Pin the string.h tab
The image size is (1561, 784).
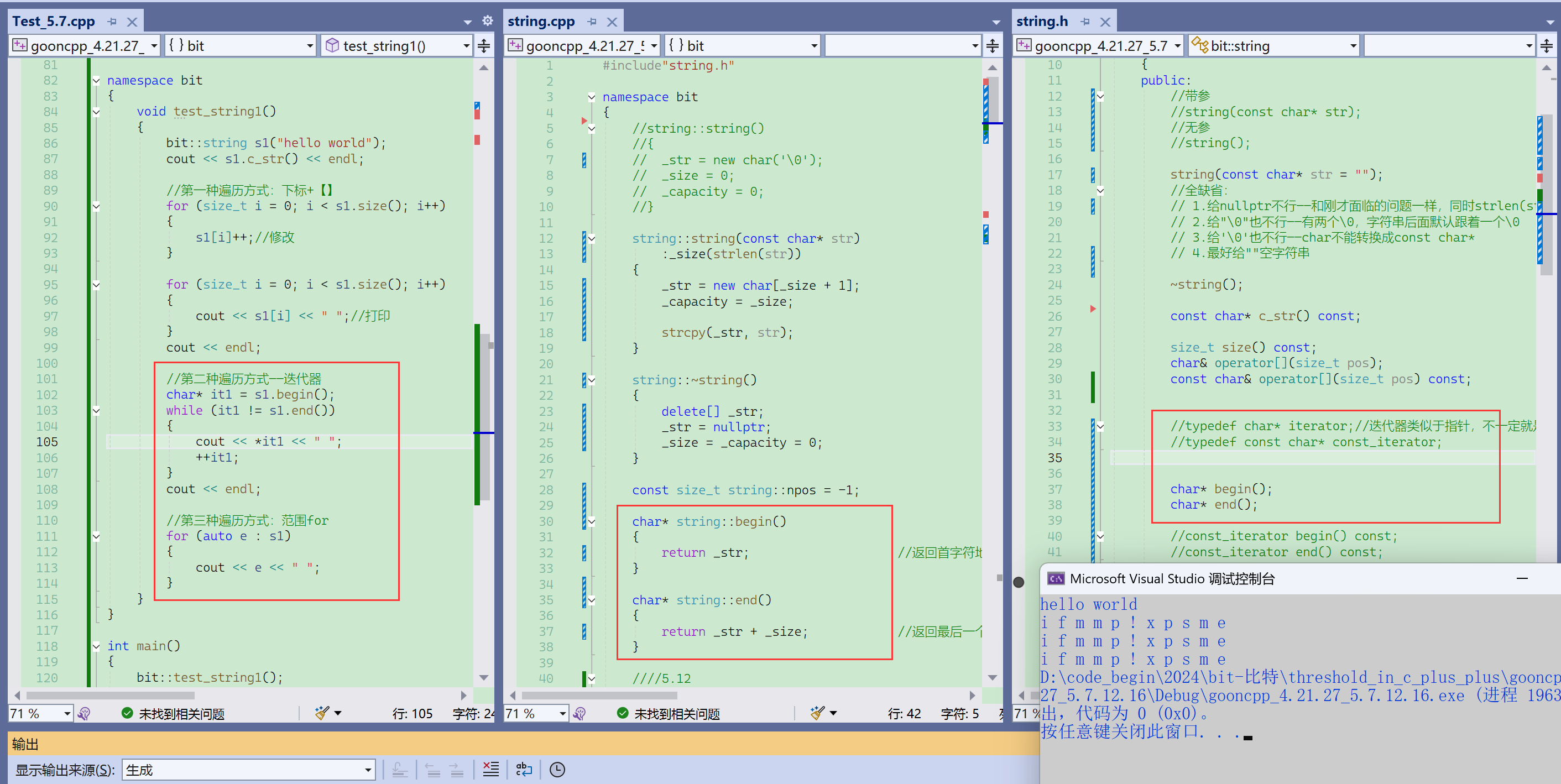pyautogui.click(x=1085, y=22)
